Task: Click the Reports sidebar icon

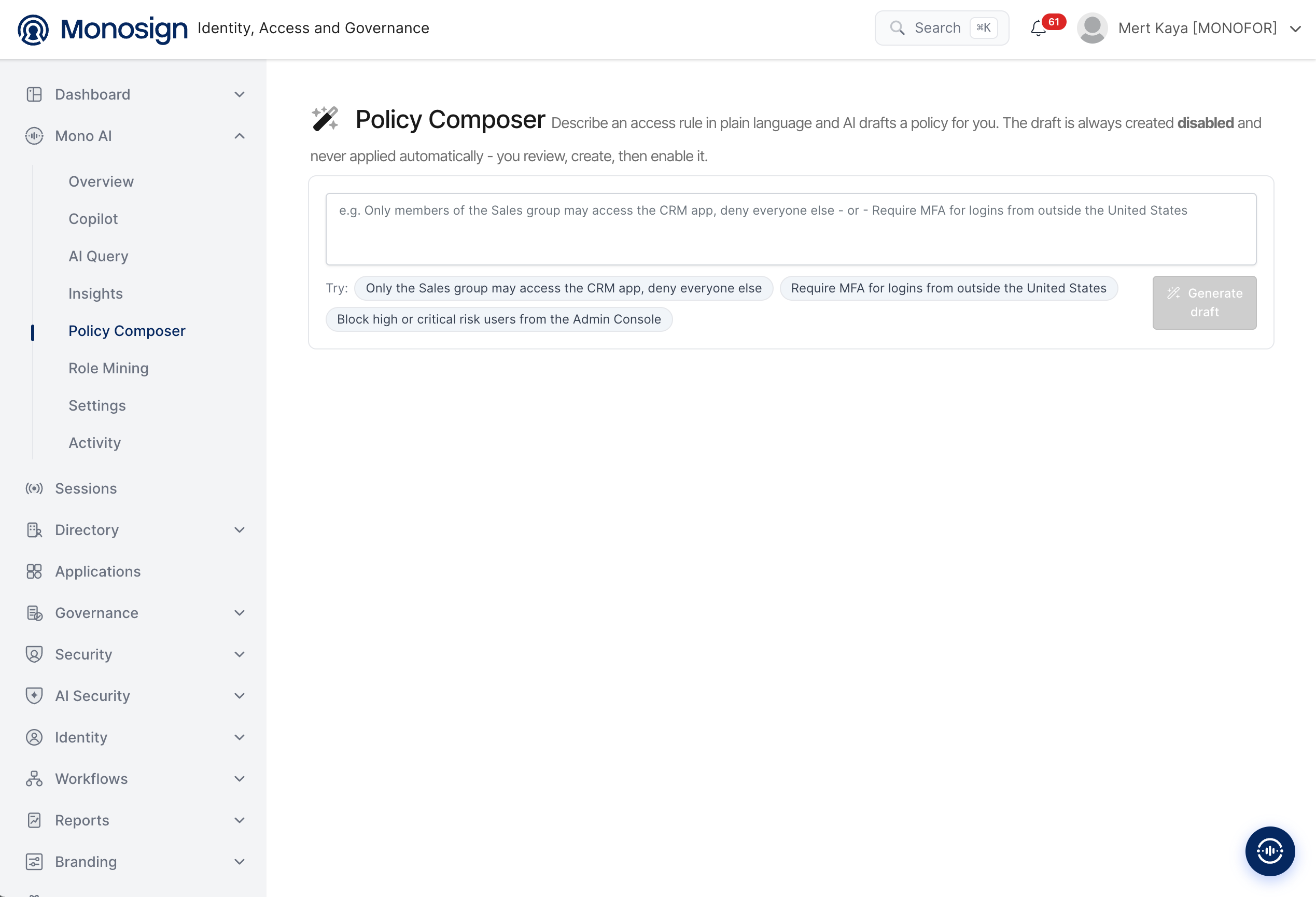Action: pos(34,820)
